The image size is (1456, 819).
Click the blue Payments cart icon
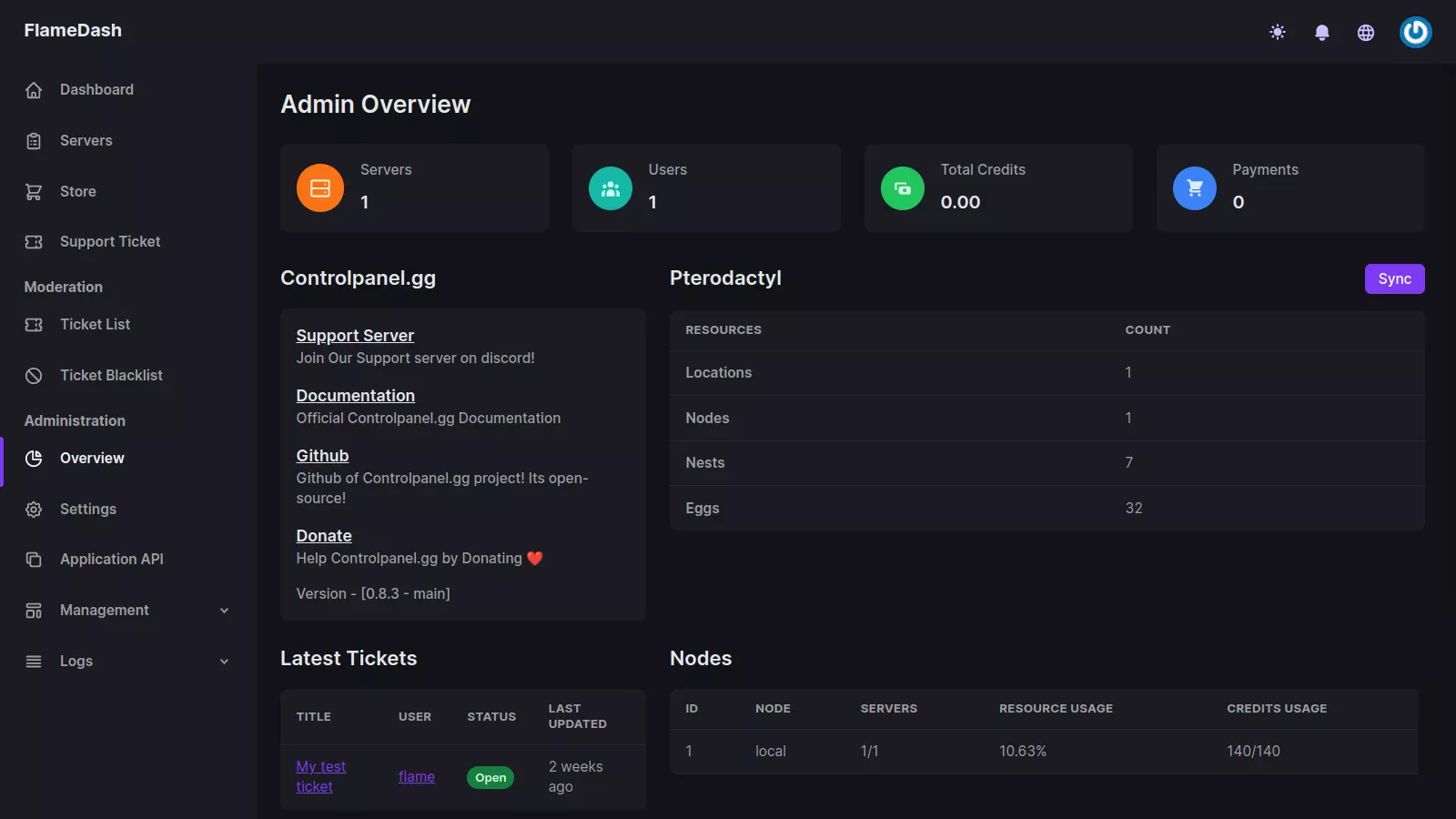[x=1195, y=188]
